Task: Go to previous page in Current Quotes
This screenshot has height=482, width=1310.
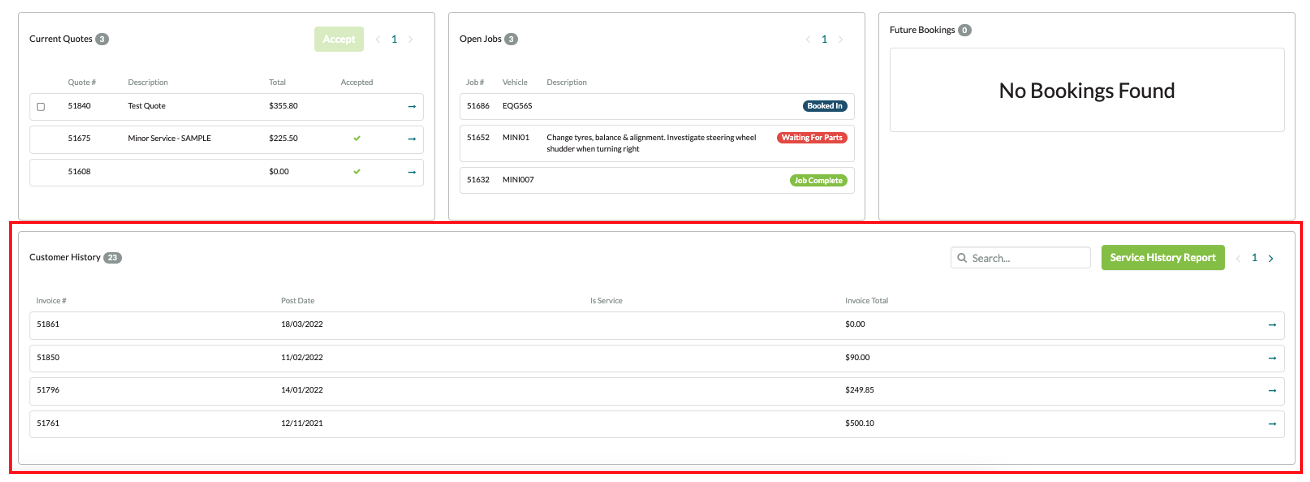Action: point(378,39)
